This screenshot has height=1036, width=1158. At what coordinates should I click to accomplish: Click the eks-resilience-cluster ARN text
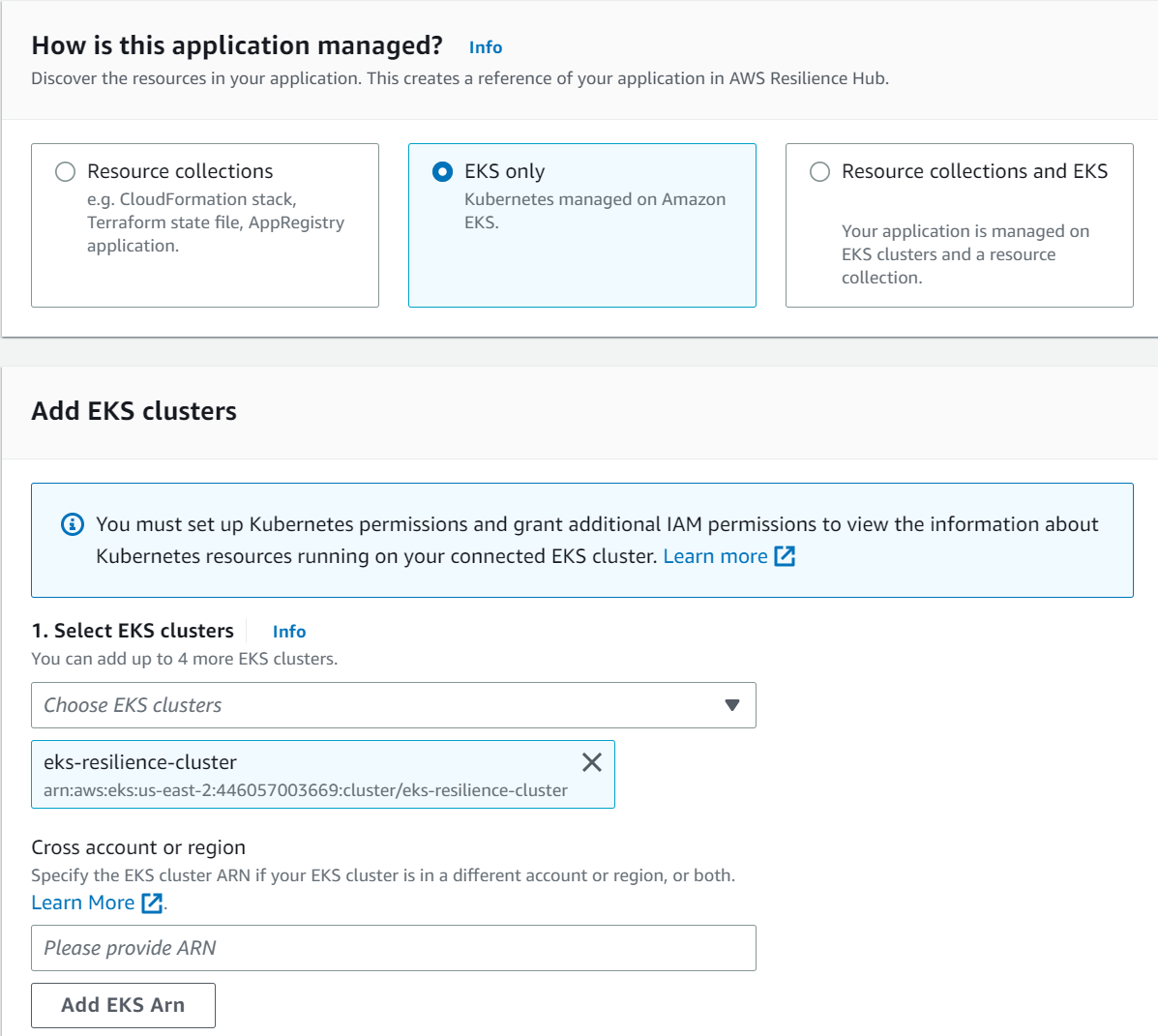[306, 790]
